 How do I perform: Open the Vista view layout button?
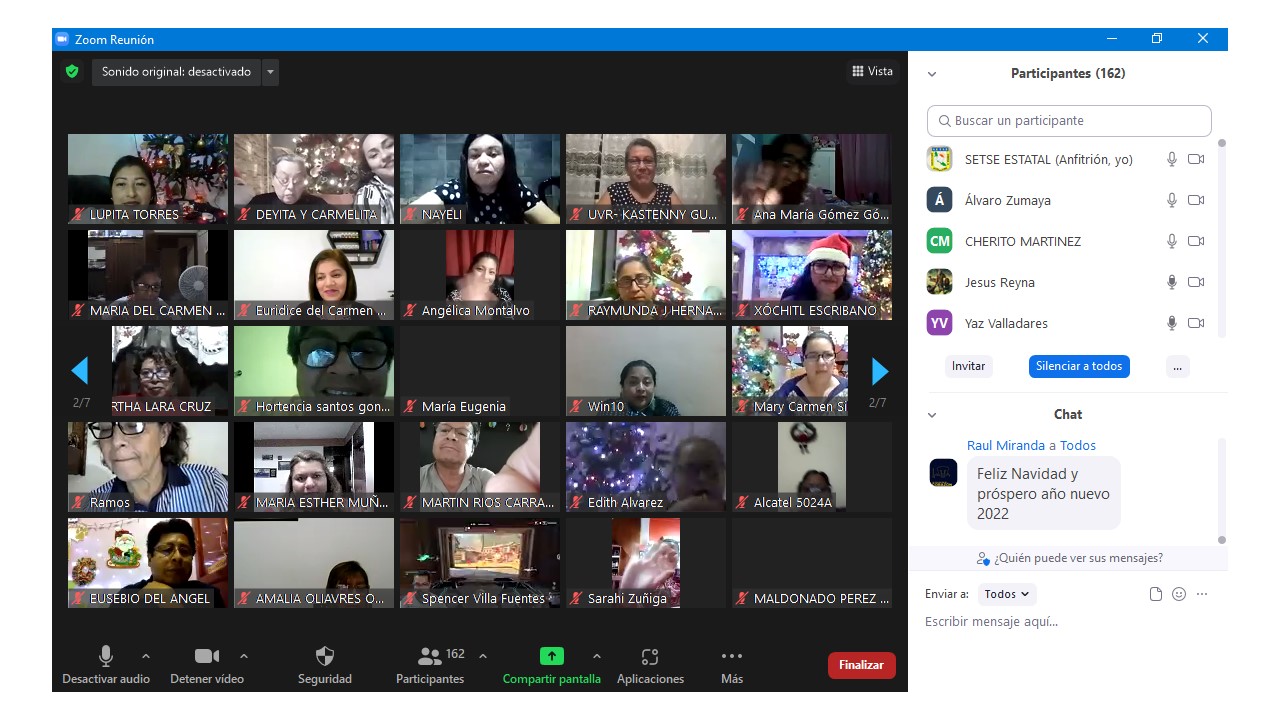873,71
